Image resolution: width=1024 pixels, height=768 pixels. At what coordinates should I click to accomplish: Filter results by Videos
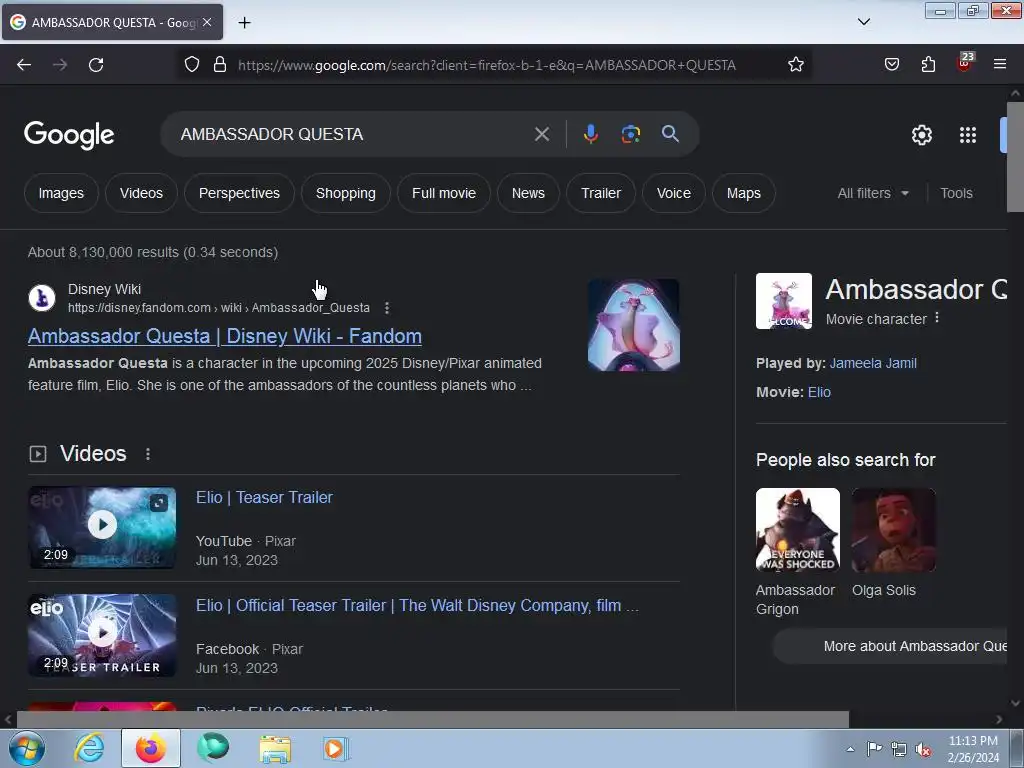pos(141,193)
